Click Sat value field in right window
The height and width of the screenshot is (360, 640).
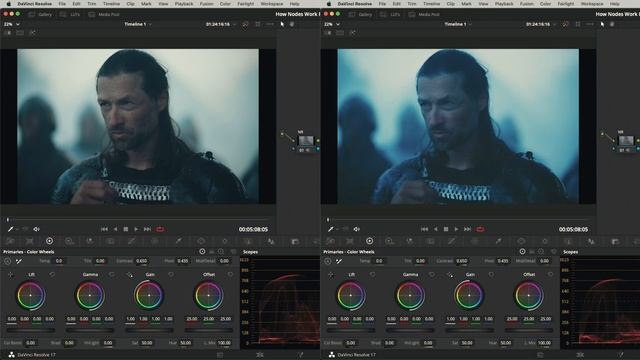[x=467, y=343]
